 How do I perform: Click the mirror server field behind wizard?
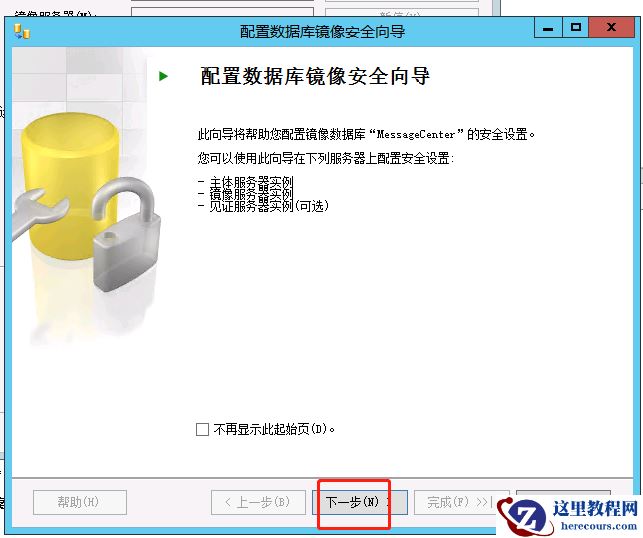click(x=222, y=11)
